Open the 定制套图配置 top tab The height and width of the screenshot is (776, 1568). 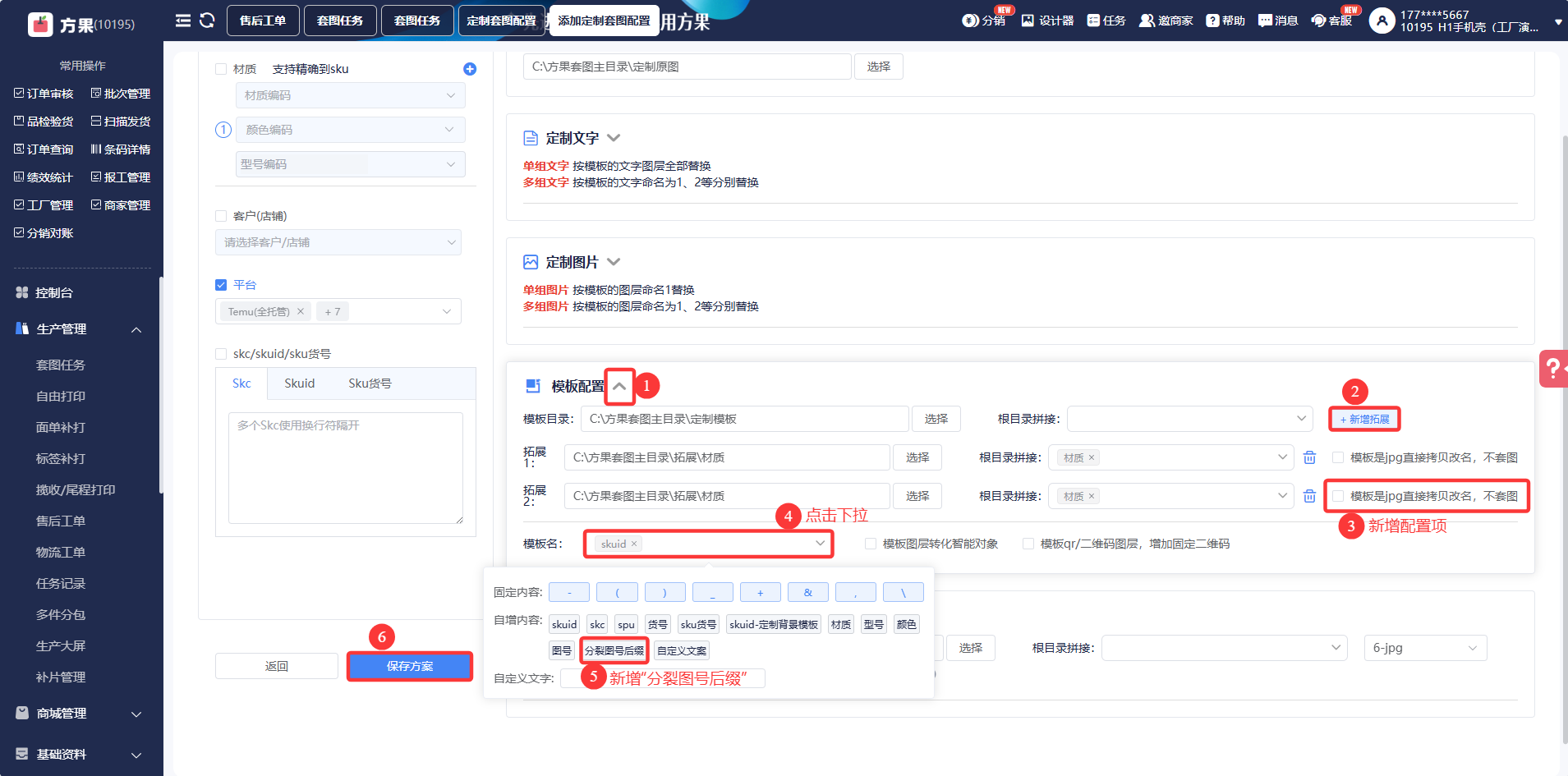coord(501,21)
